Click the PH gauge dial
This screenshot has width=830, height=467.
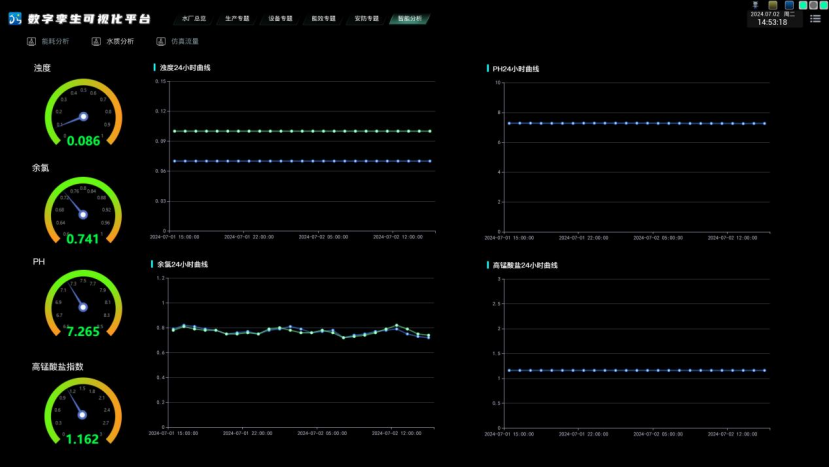(x=83, y=303)
